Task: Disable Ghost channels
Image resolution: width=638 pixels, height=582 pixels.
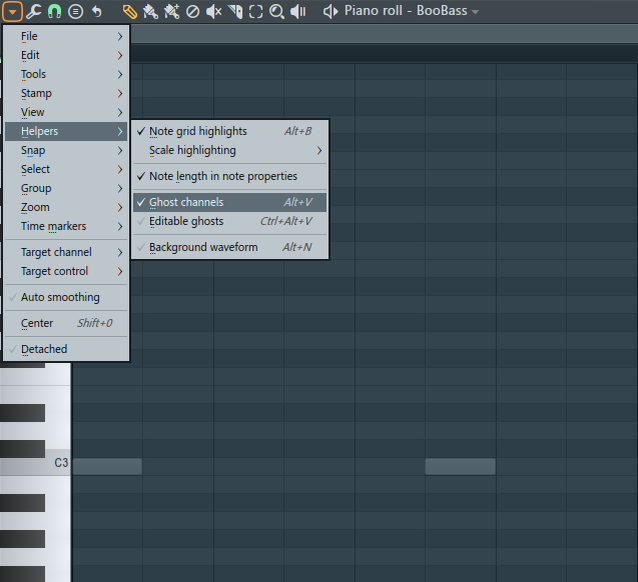Action: pos(230,202)
